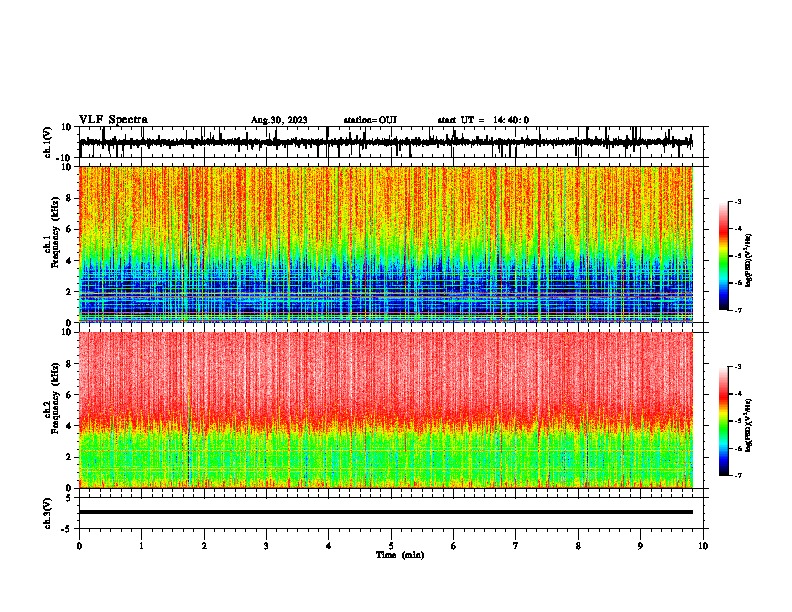This screenshot has width=792, height=612.
Task: Click the "ch.1(V)" waveform axis label
Action: click(x=48, y=142)
